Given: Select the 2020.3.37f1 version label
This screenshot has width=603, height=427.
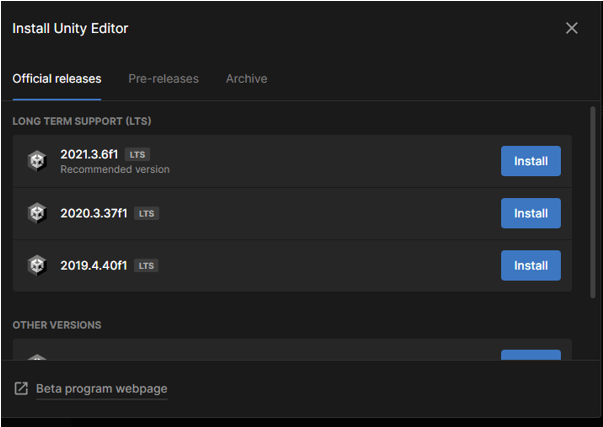Looking at the screenshot, I should 94,213.
